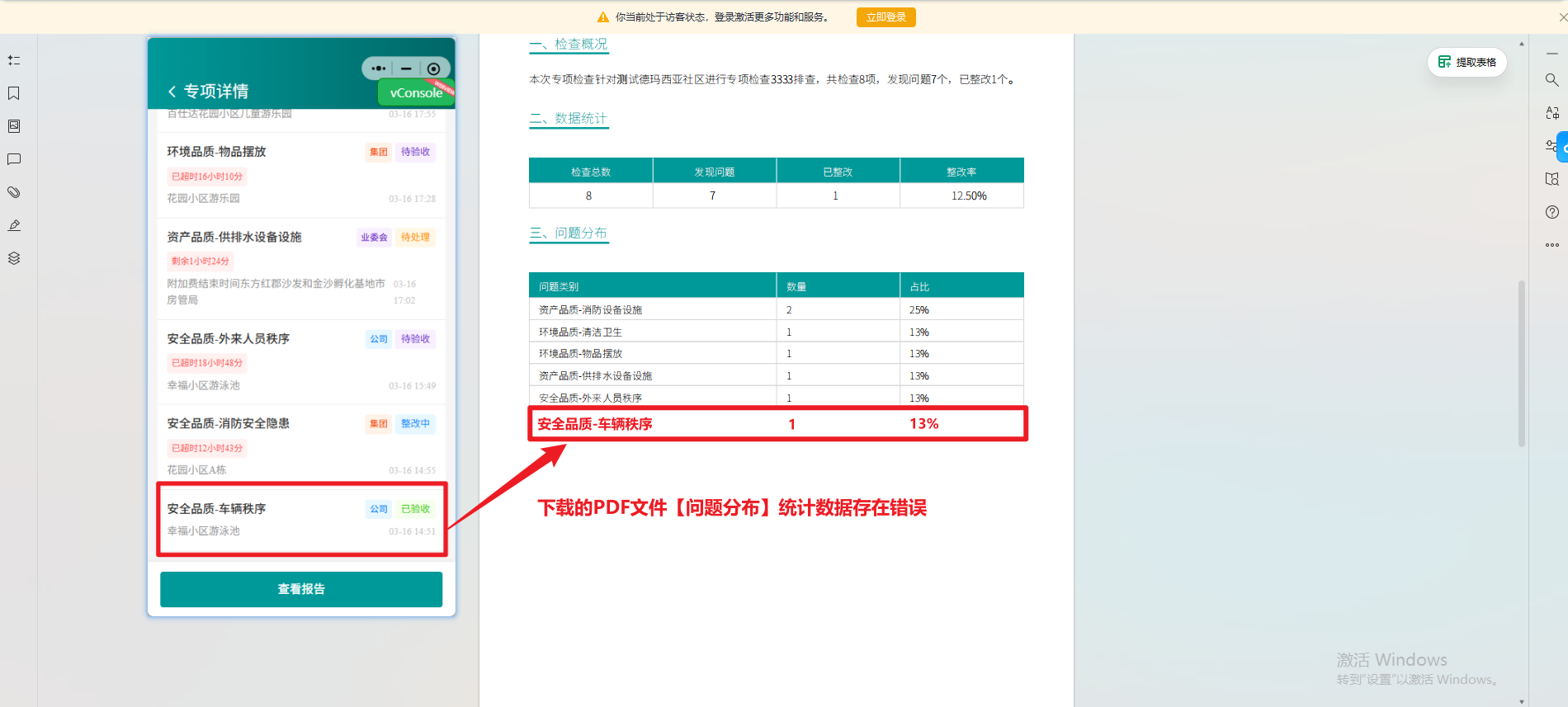Click the blue floating assistant button
This screenshot has height=707, width=1568.
coord(1563,147)
